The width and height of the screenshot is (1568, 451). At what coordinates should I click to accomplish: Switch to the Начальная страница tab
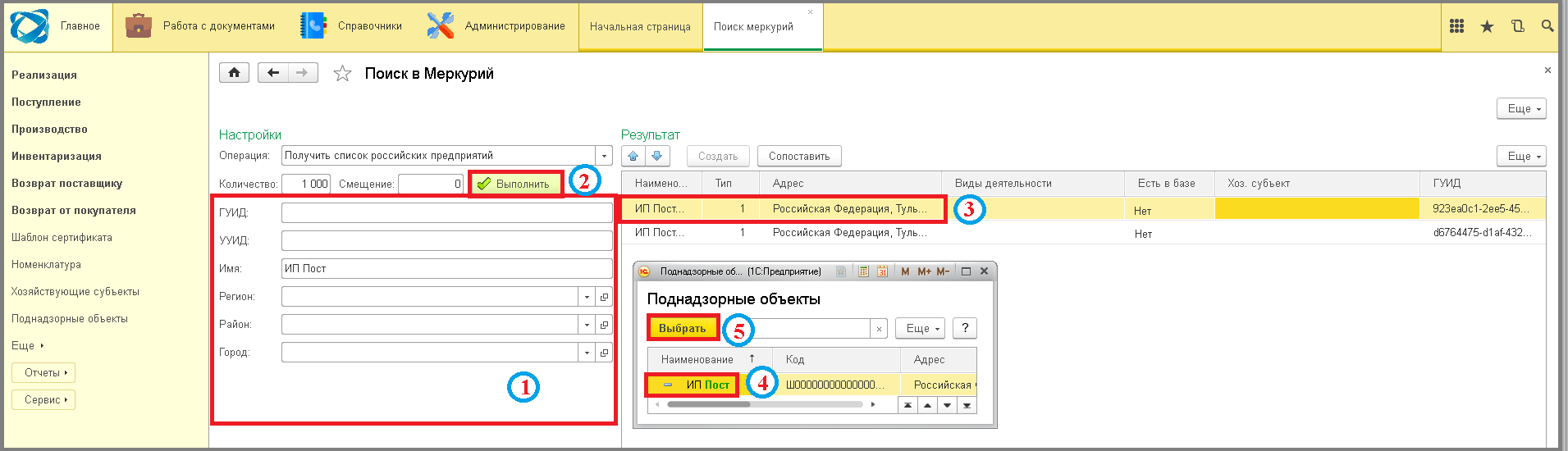click(x=640, y=26)
